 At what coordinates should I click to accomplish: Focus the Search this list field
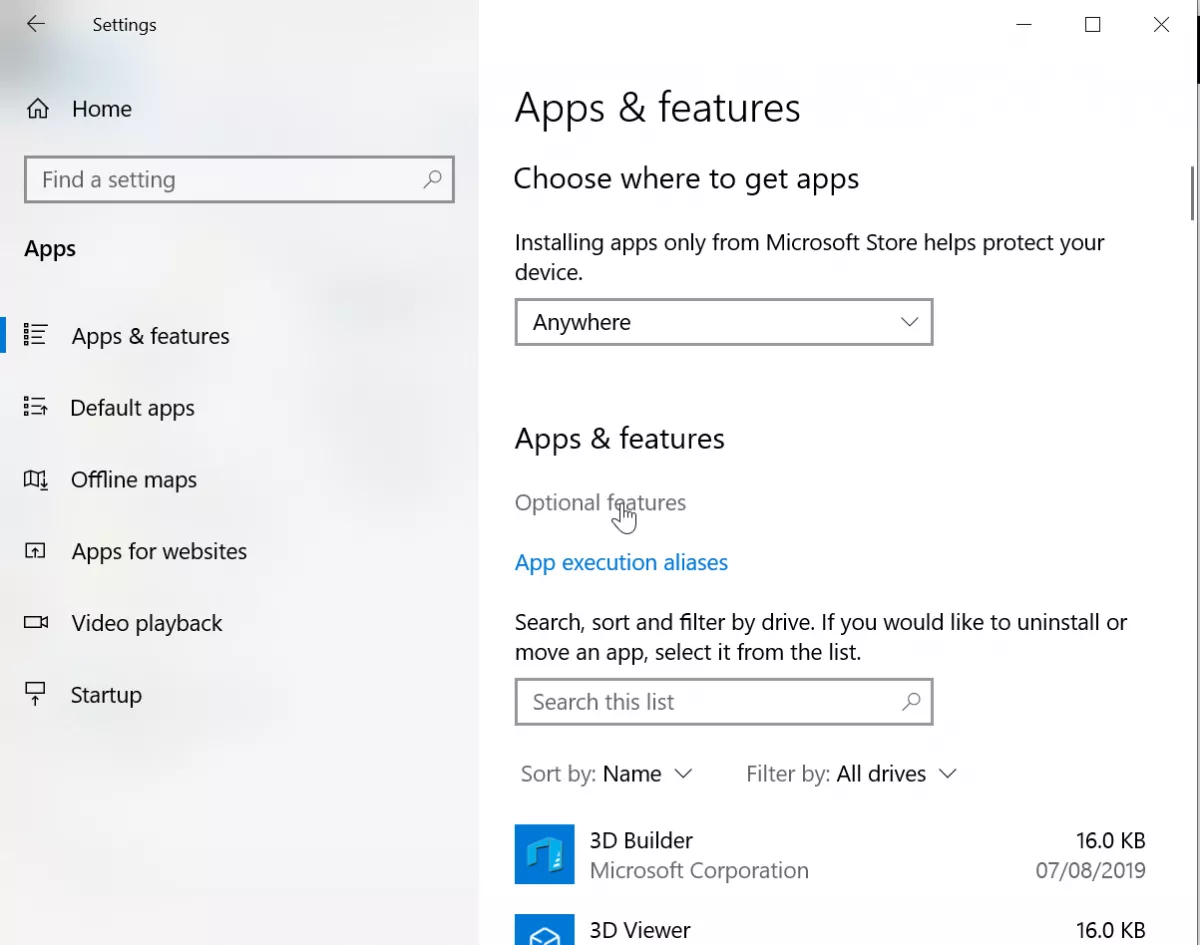(724, 702)
